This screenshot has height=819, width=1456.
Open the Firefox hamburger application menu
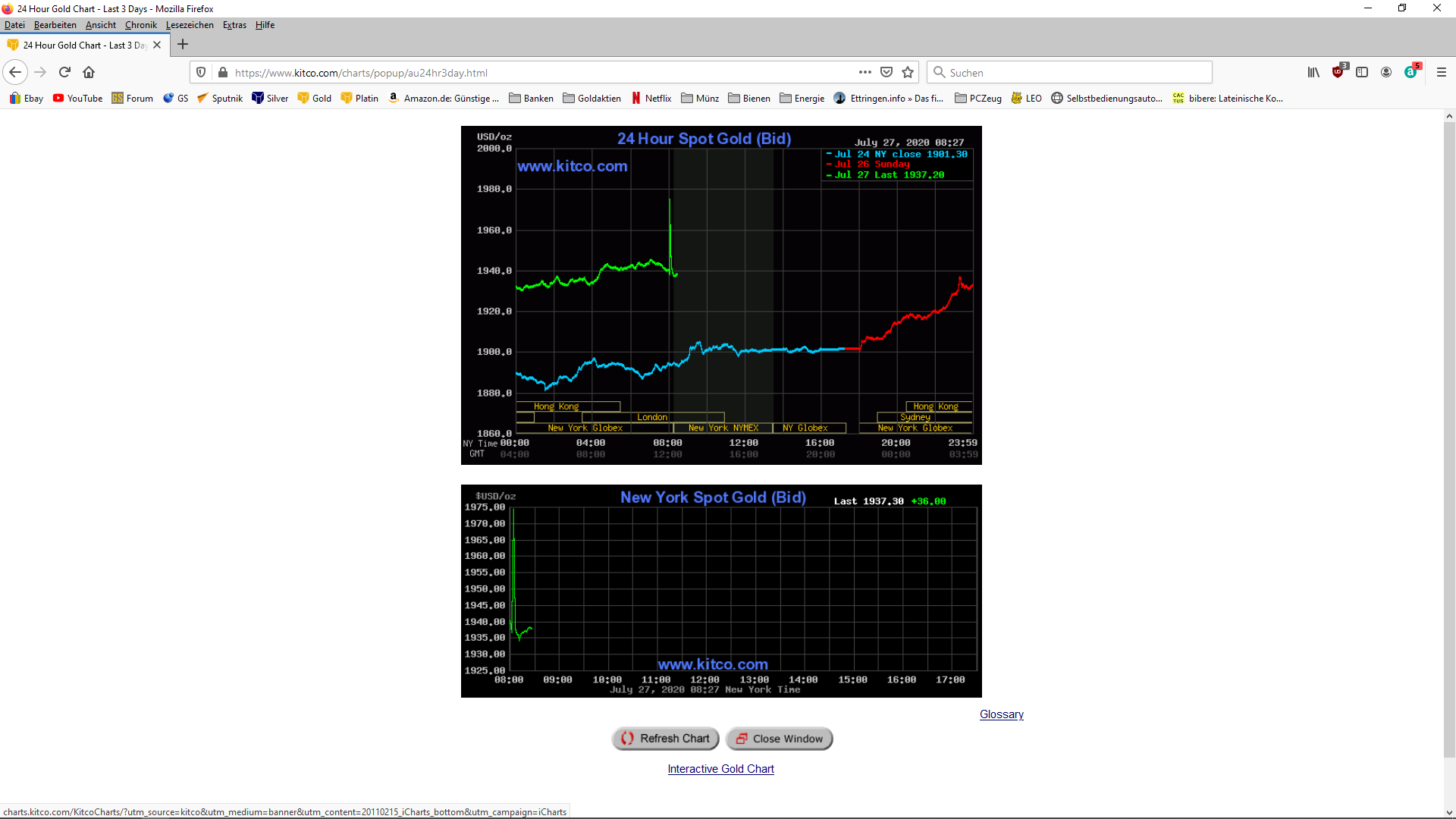(x=1442, y=72)
